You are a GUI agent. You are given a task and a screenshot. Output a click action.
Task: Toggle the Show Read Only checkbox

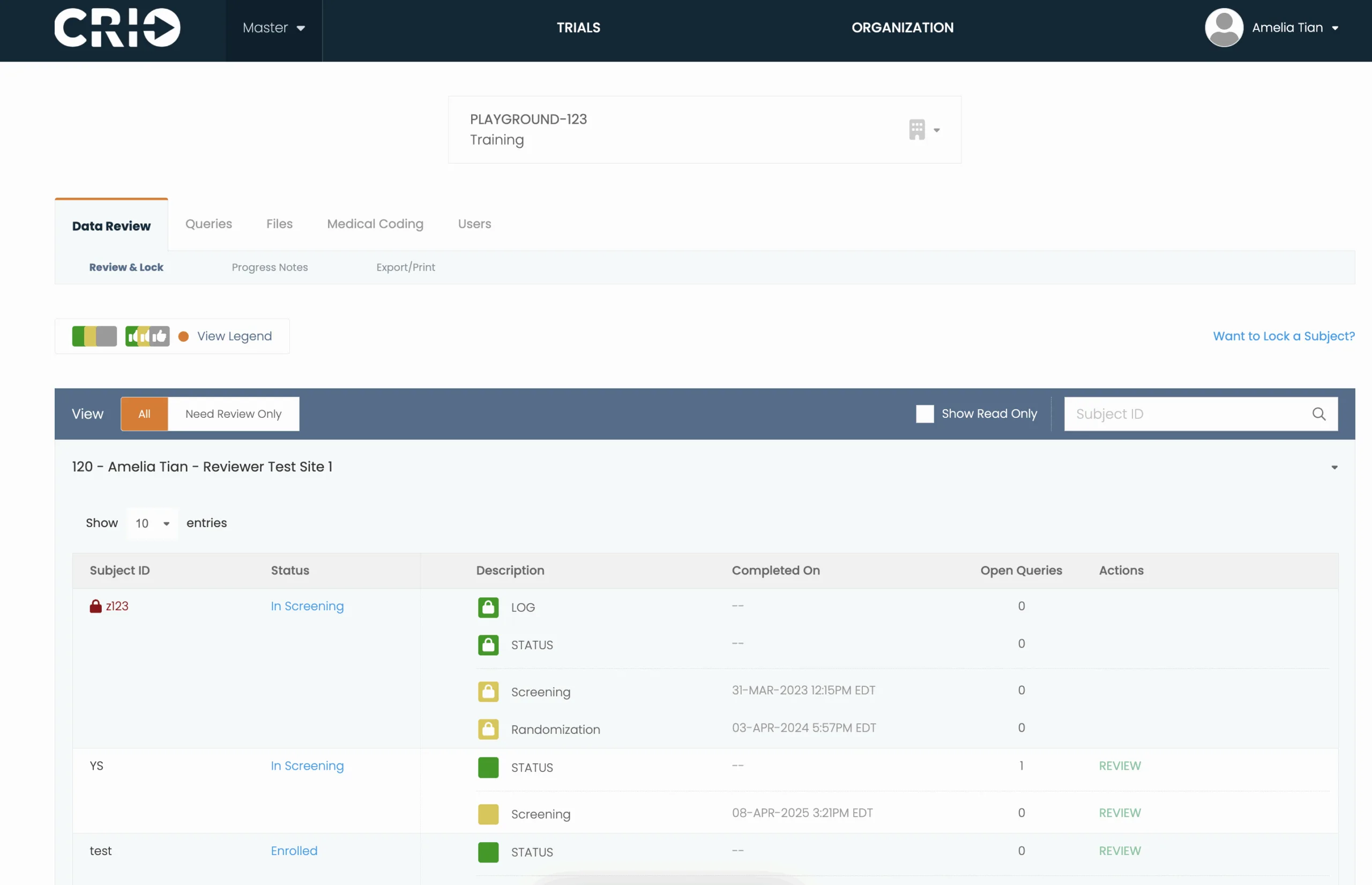(924, 414)
